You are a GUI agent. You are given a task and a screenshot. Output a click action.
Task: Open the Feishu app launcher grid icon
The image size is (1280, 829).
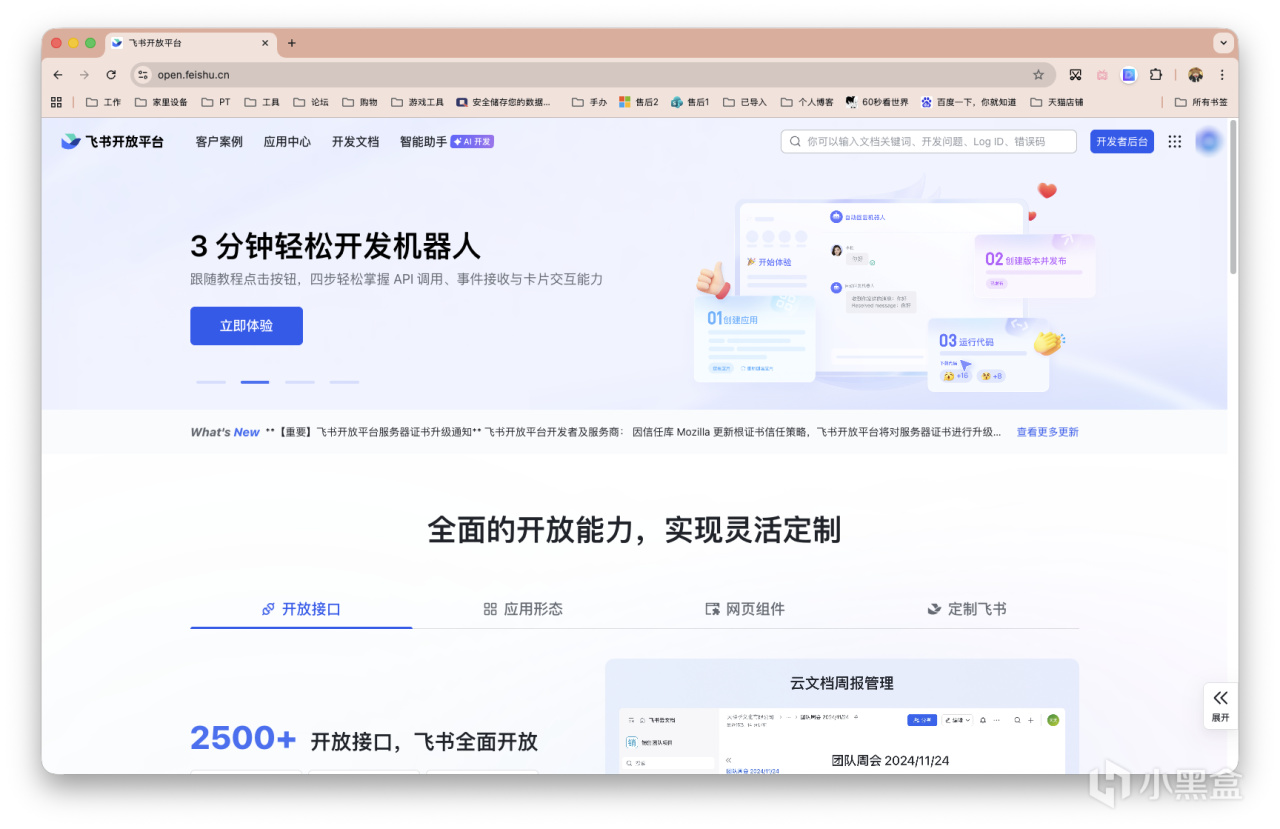click(1175, 142)
